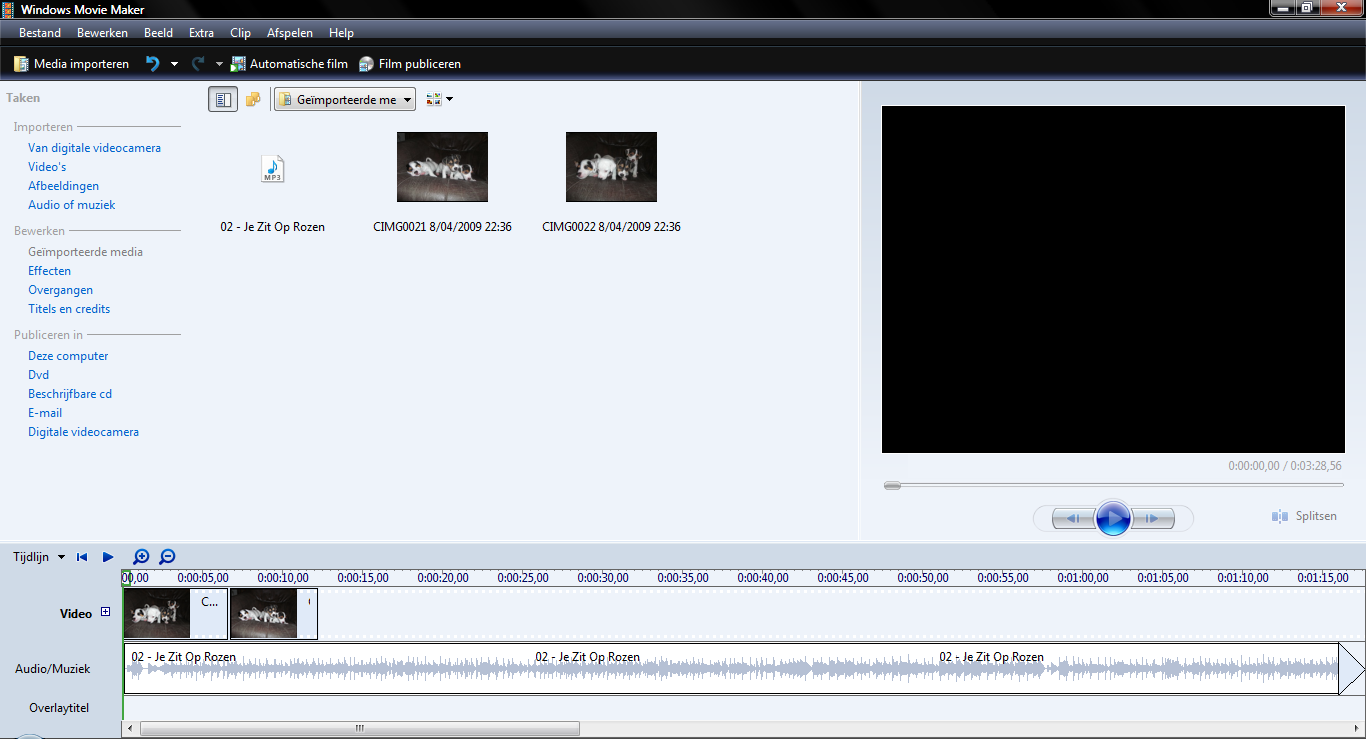Open the Bewerken menu
Viewport: 1366px width, 739px height.
tap(102, 33)
